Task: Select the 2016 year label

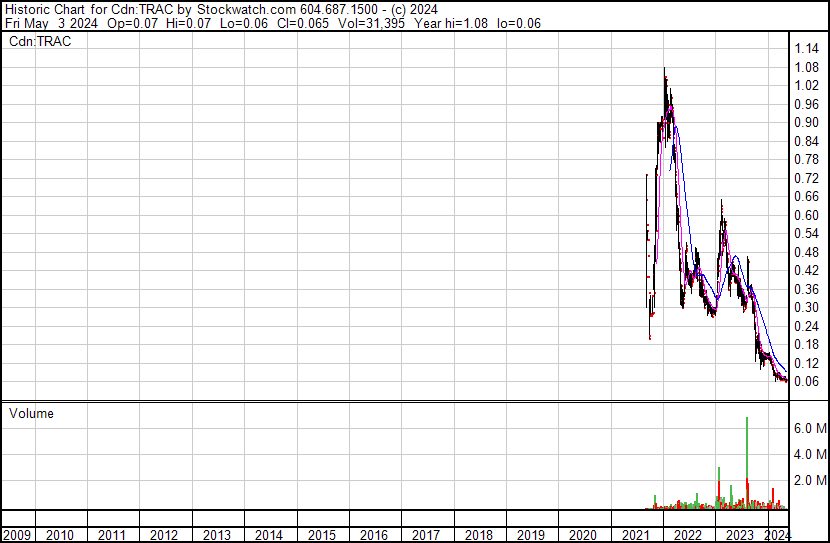Action: pyautogui.click(x=374, y=535)
